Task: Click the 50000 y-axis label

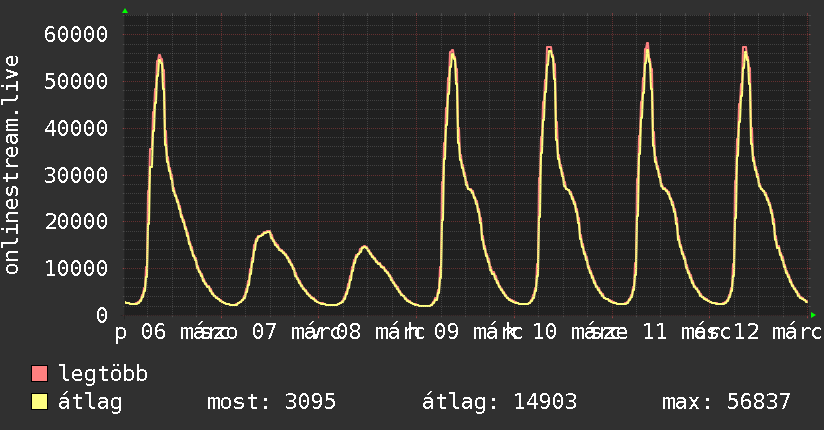Action: [76, 81]
